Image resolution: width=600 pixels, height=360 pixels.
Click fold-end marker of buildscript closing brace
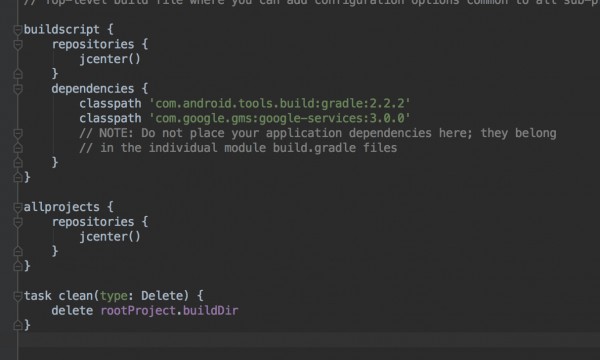tap(18, 177)
